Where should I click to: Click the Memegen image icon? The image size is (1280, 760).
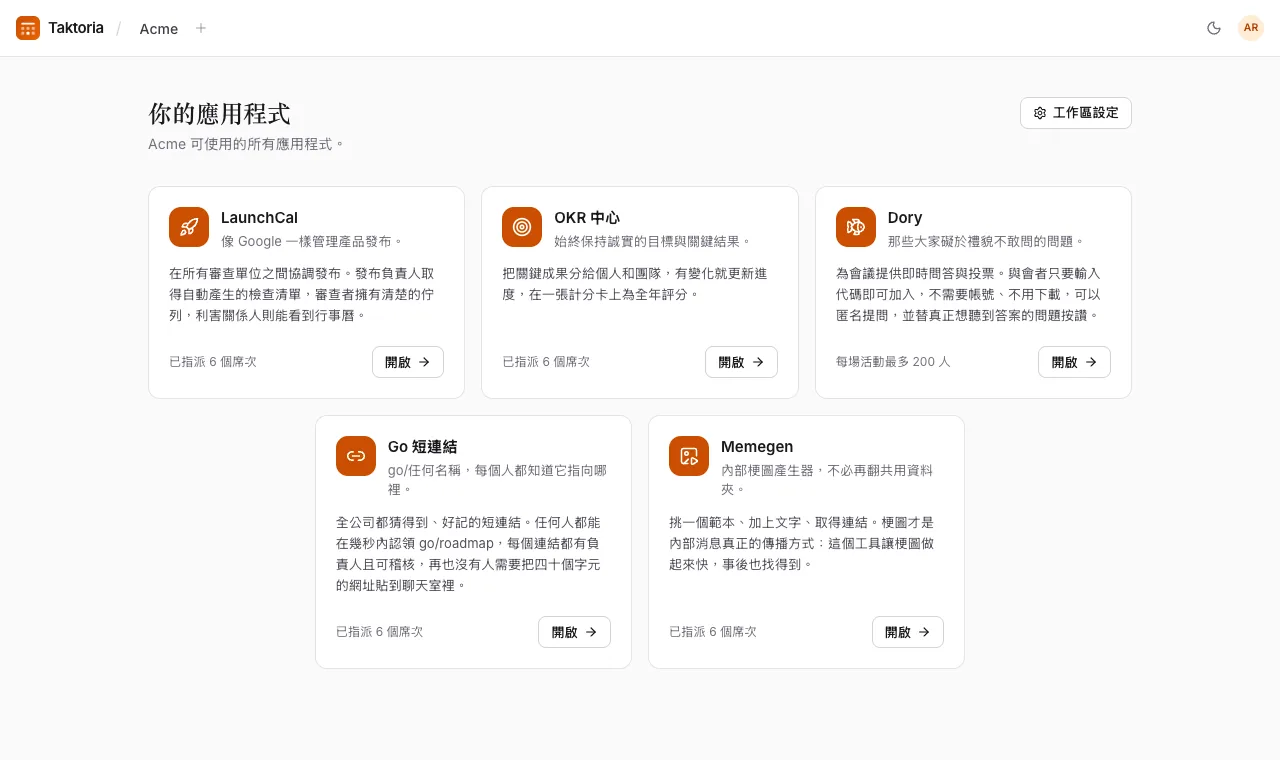pyautogui.click(x=689, y=456)
